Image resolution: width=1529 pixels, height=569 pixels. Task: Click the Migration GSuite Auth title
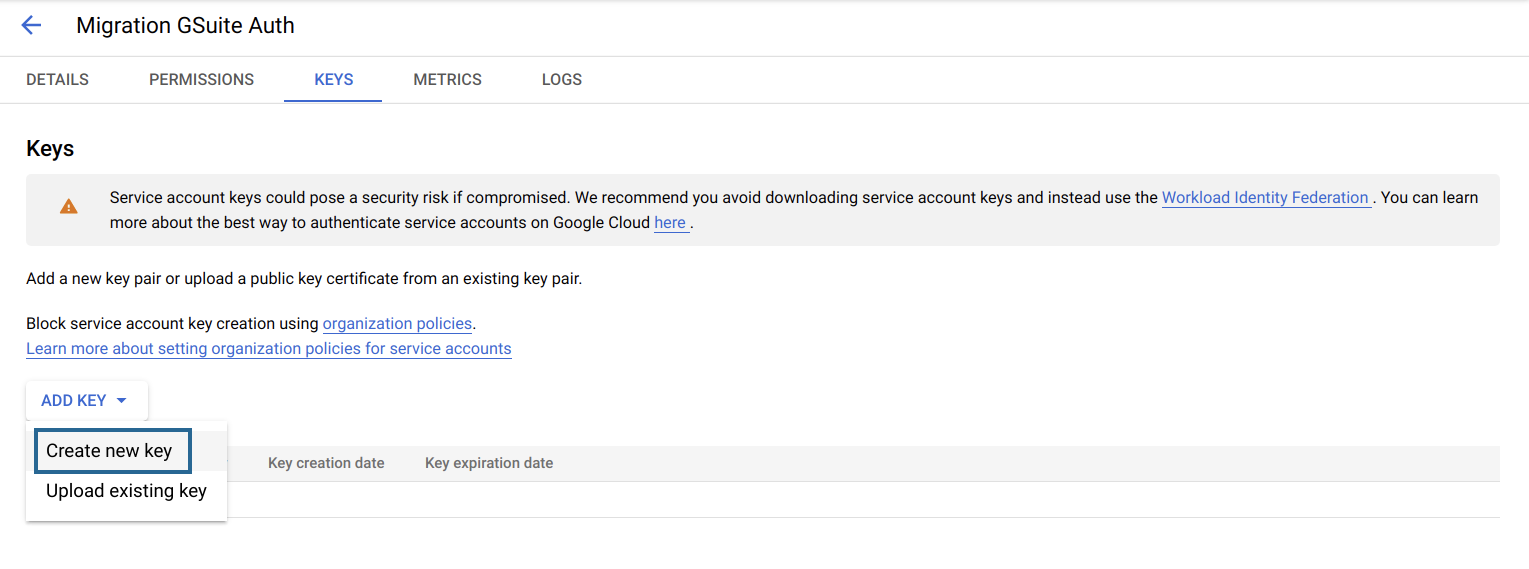click(x=185, y=26)
